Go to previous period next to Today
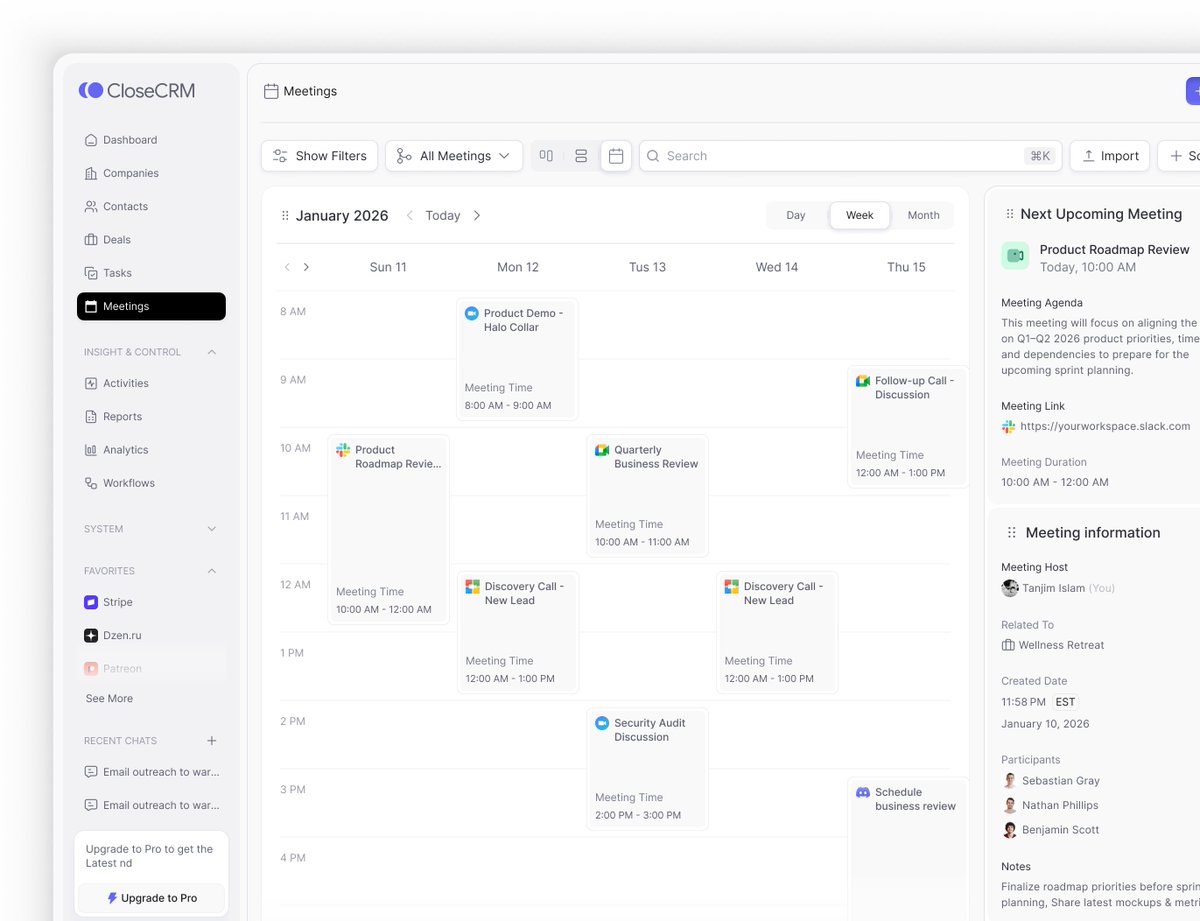The width and height of the screenshot is (1200, 921). click(409, 216)
